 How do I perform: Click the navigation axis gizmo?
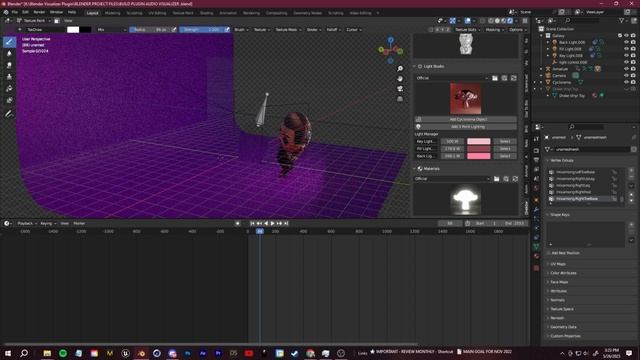(391, 50)
